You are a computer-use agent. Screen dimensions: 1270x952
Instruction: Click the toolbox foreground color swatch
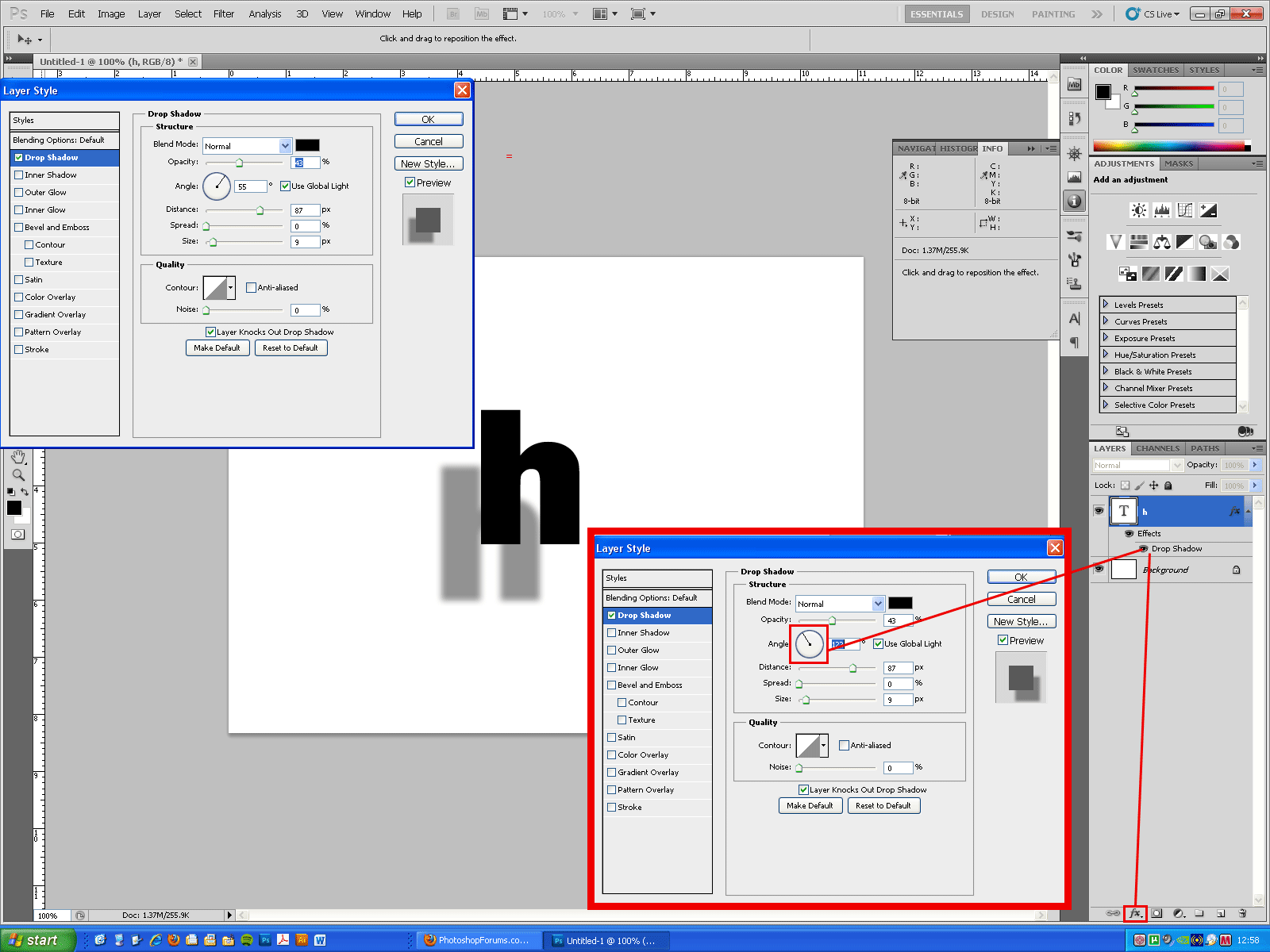[x=13, y=508]
